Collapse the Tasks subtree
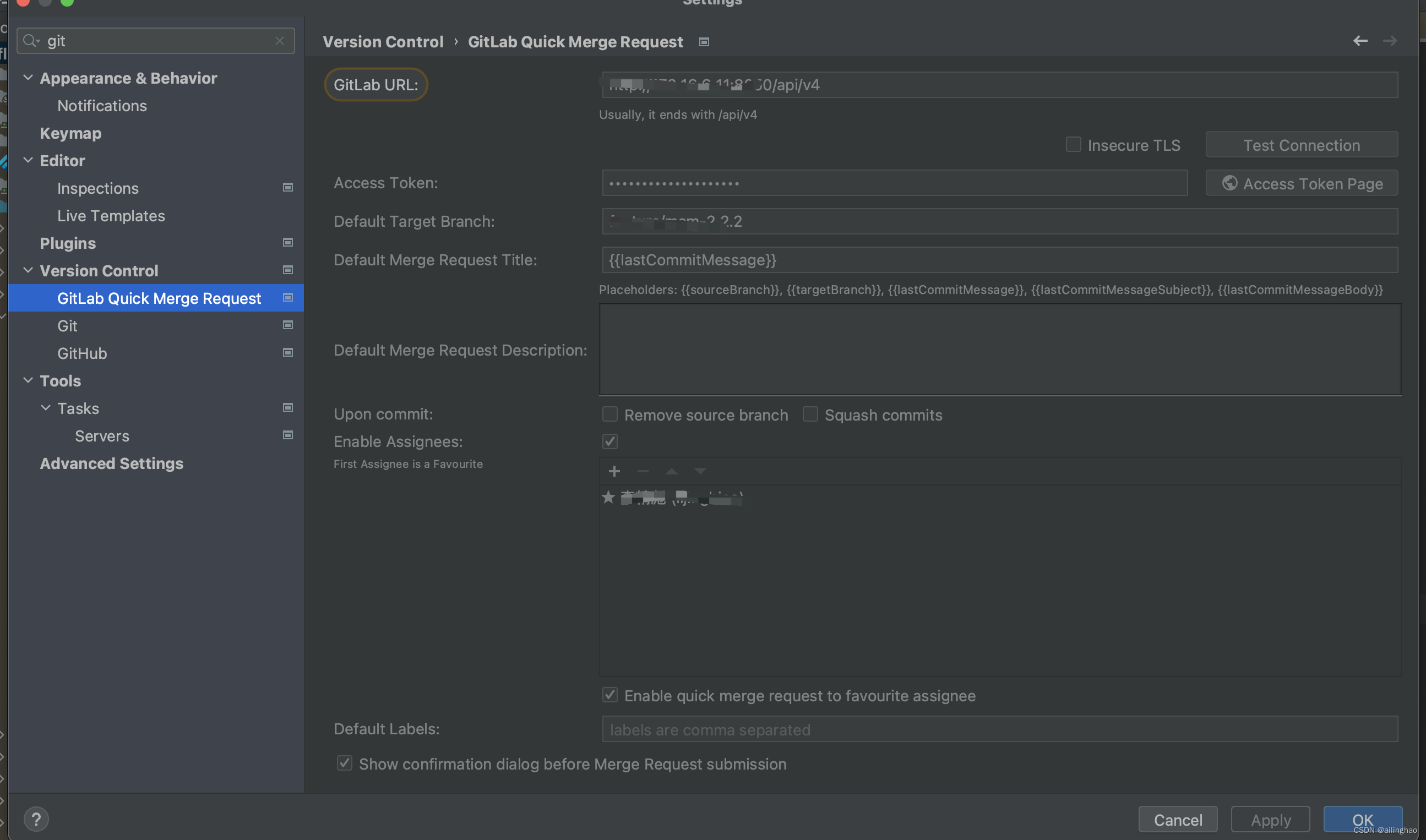This screenshot has width=1426, height=840. point(45,407)
